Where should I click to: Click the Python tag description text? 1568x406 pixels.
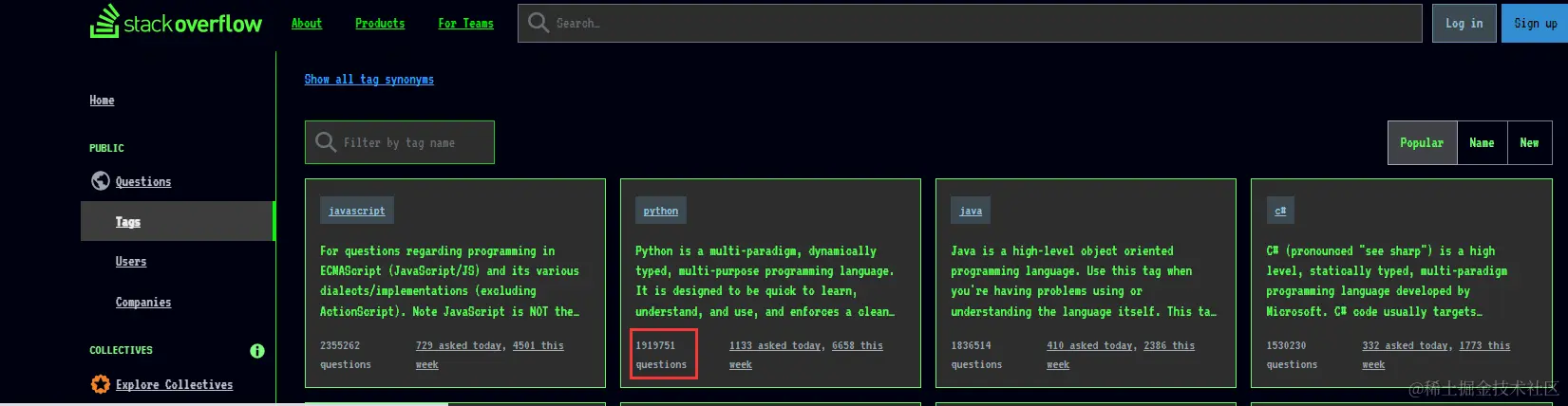[765, 281]
